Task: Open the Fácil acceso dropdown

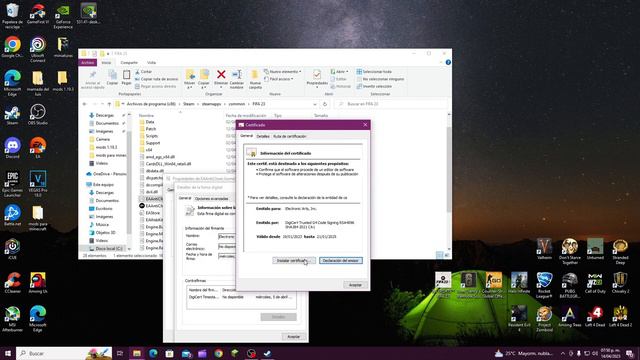Action: pyautogui.click(x=279, y=79)
